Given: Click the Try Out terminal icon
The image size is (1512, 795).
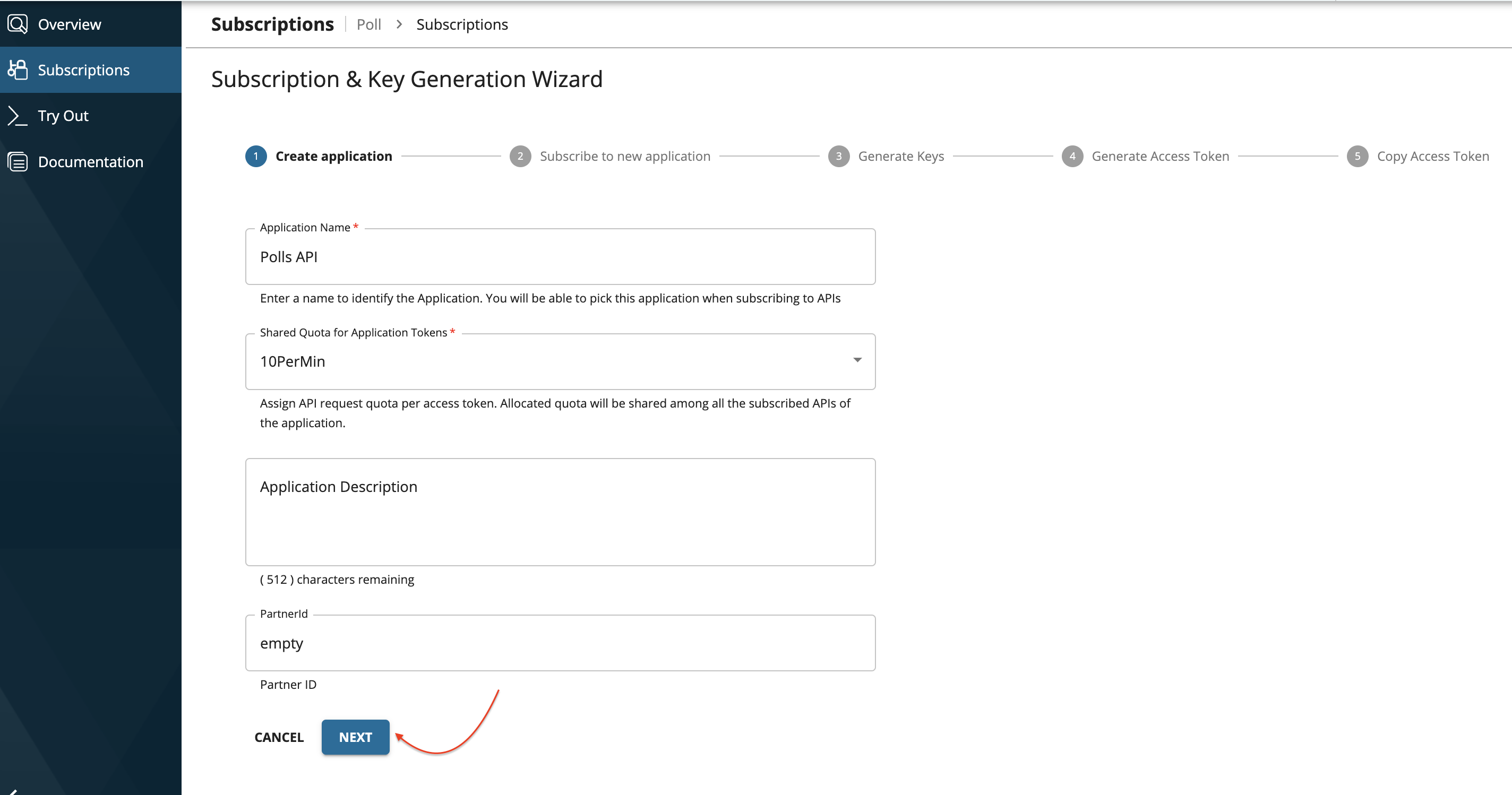Looking at the screenshot, I should [18, 116].
